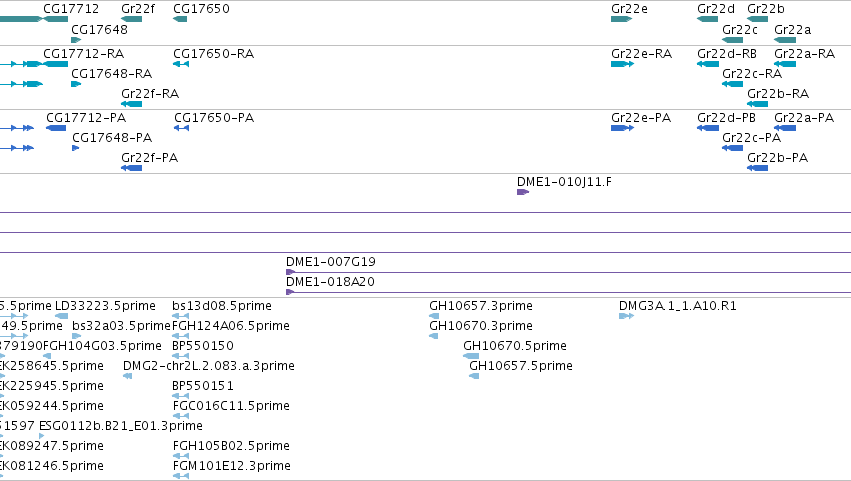Image resolution: width=851 pixels, height=481 pixels.
Task: Select the GH10670.3prime EST label
Action: pos(481,326)
